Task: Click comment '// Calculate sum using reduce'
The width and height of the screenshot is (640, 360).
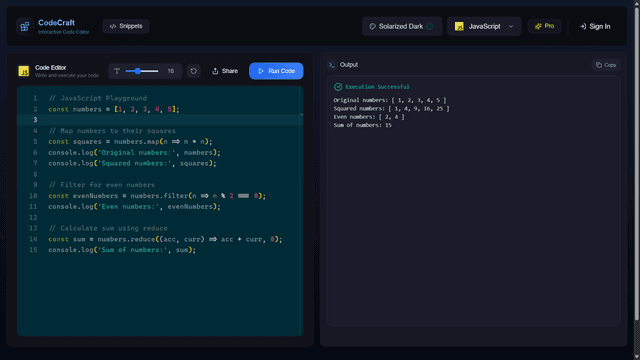Action: (108, 228)
